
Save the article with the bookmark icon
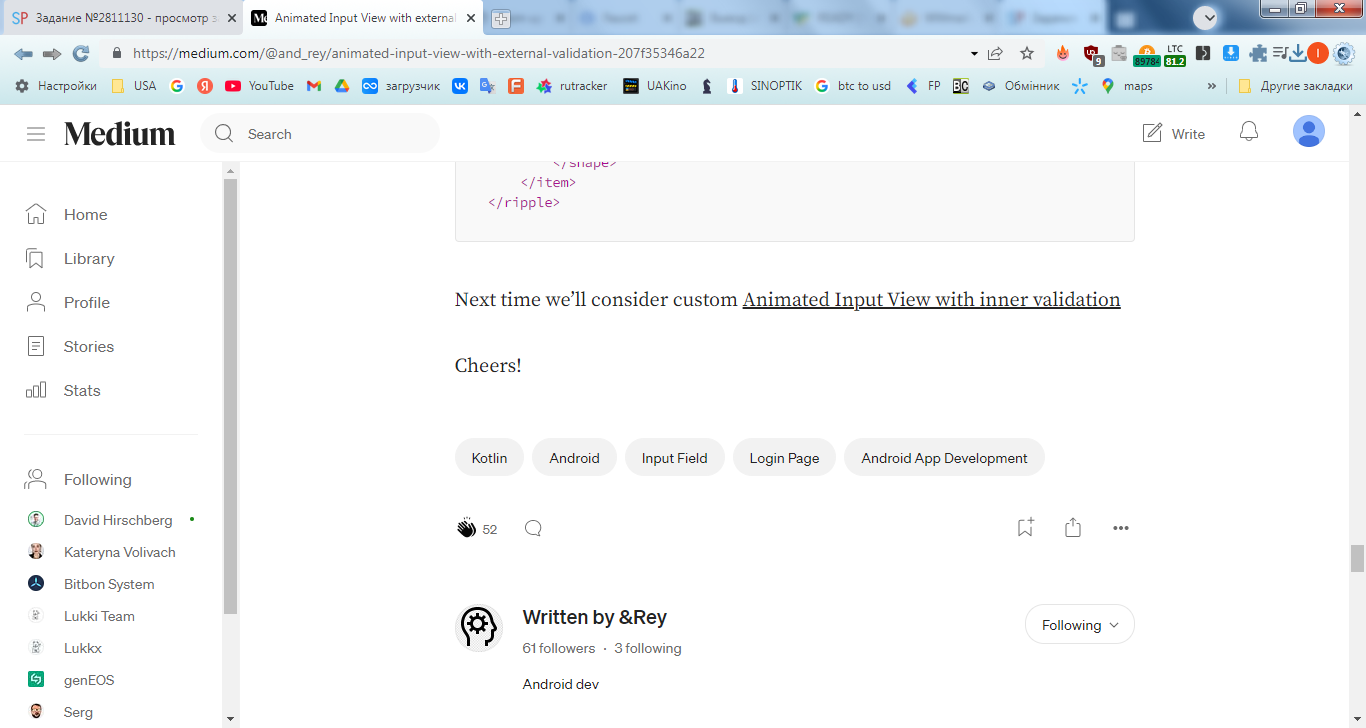pyautogui.click(x=1025, y=527)
